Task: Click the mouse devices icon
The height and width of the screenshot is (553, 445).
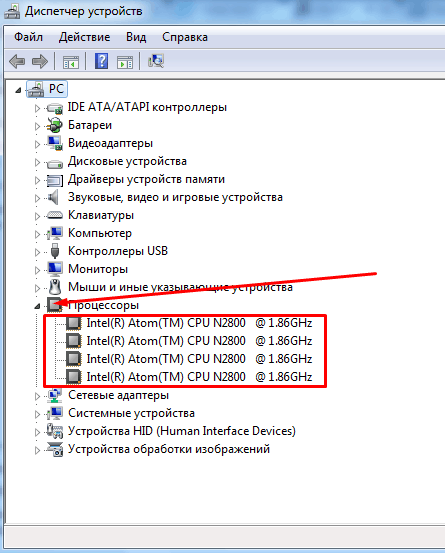Action: pos(55,287)
